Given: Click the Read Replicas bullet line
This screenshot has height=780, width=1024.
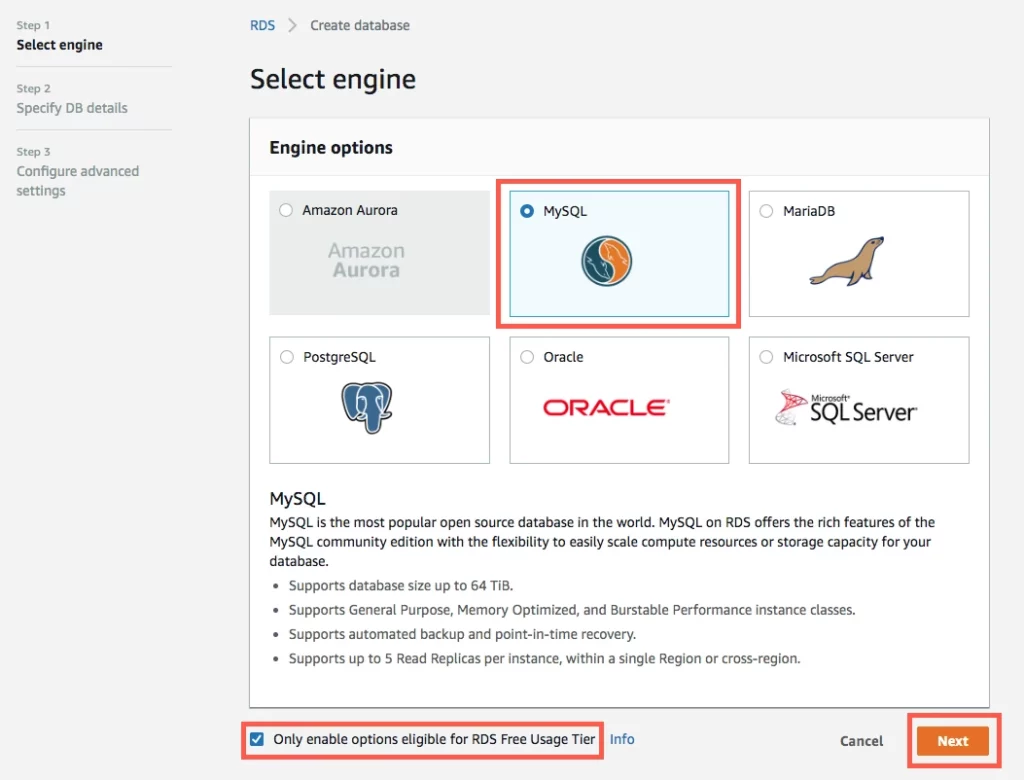Looking at the screenshot, I should point(545,658).
